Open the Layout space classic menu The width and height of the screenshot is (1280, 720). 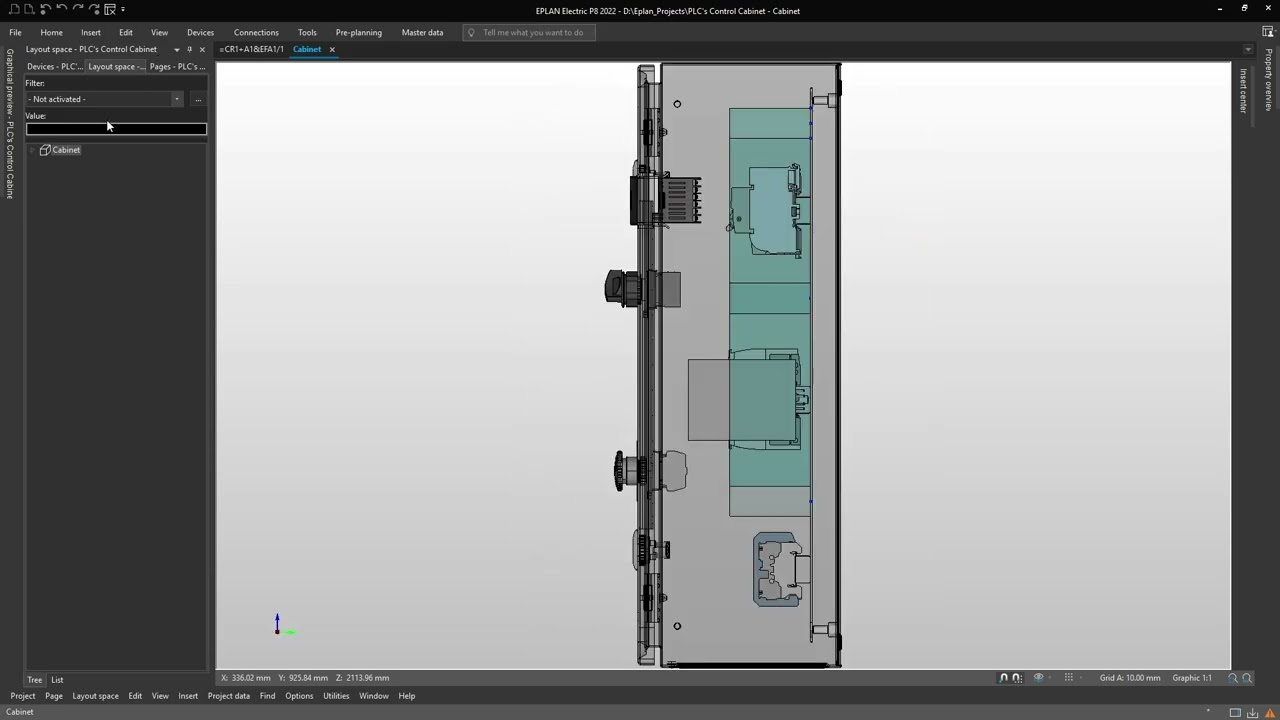click(95, 696)
